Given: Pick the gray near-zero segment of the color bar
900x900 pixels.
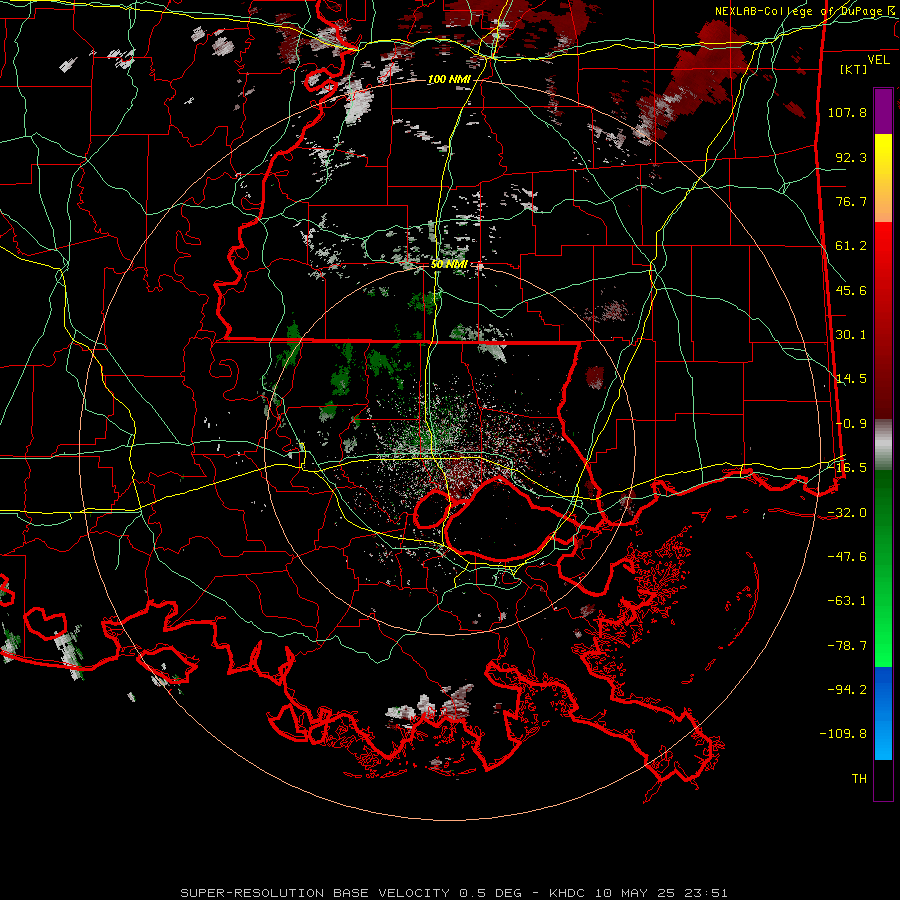Looking at the screenshot, I should coord(883,445).
